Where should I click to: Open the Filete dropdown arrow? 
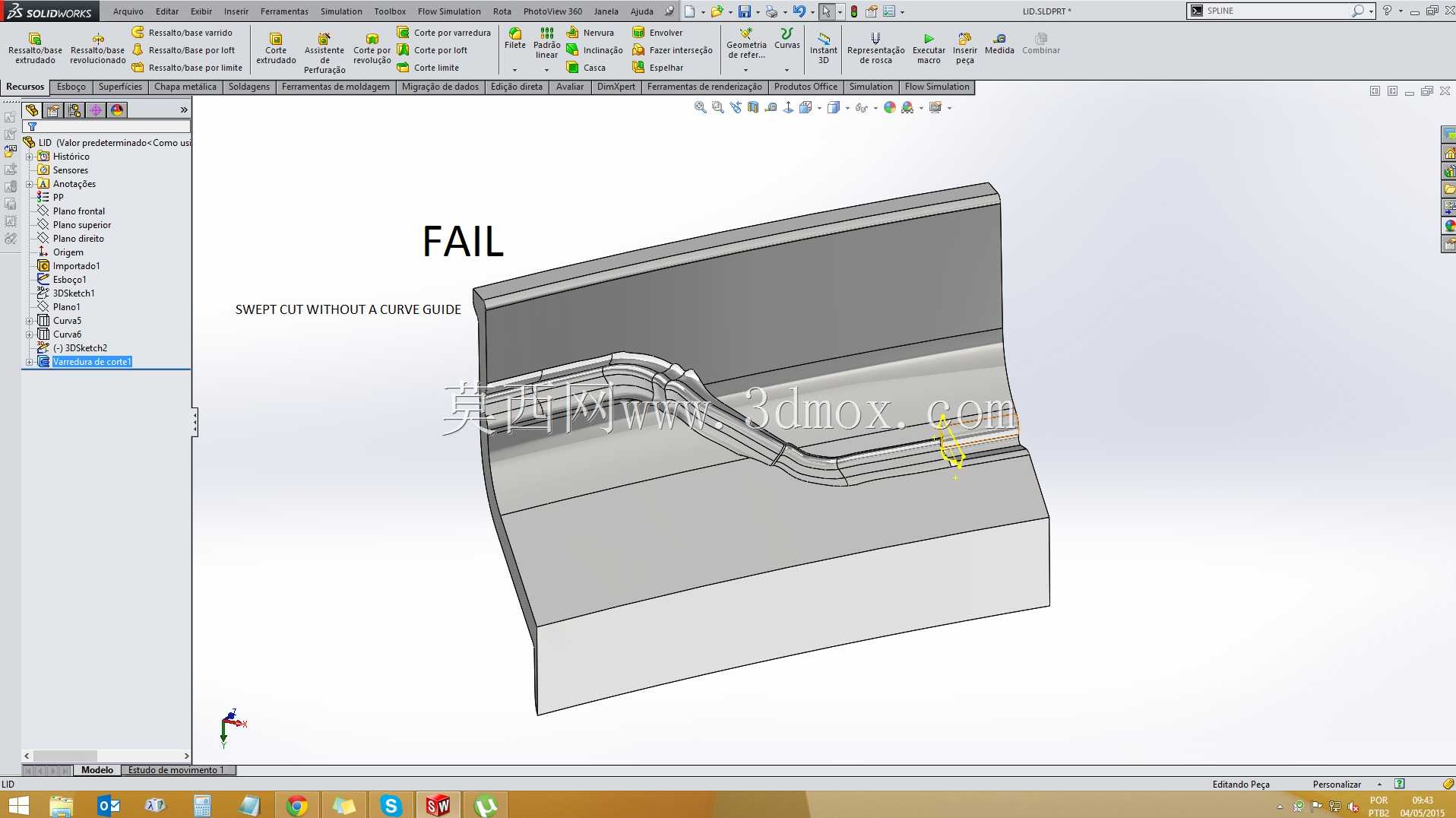[514, 70]
